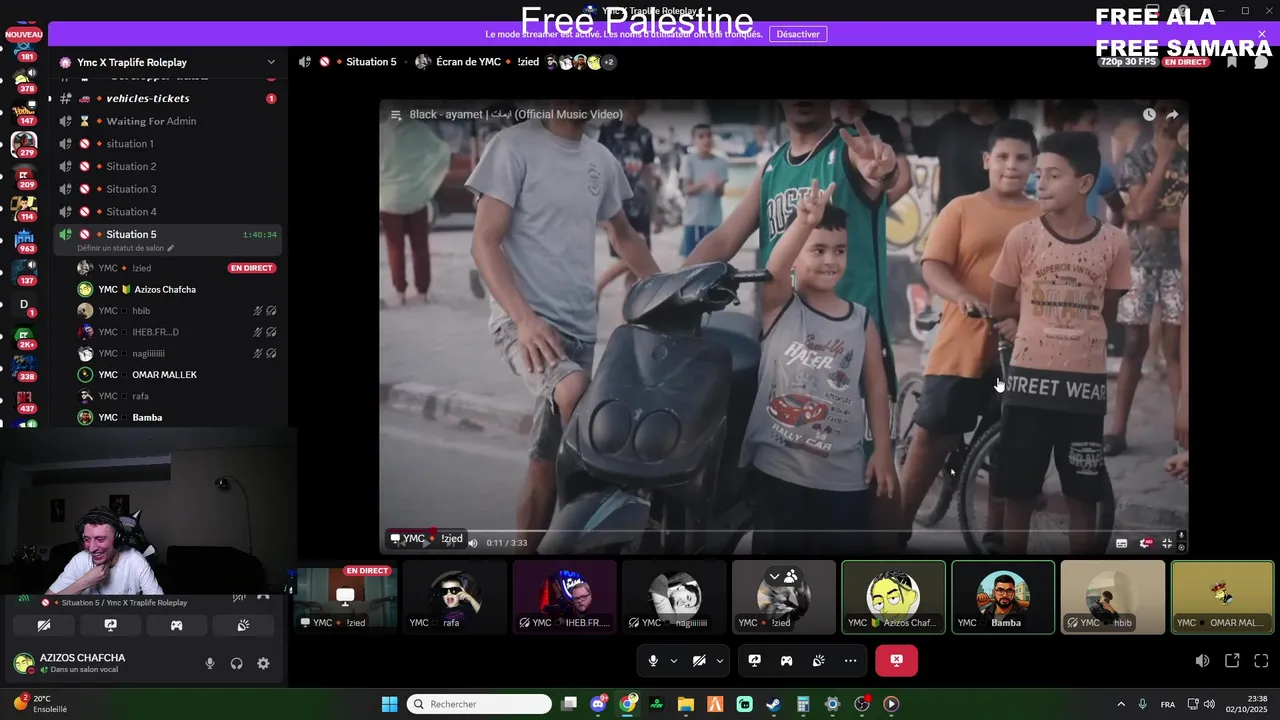Image resolution: width=1280 pixels, height=720 pixels.
Task: Open soundboard in the voice panel
Action: click(x=242, y=625)
